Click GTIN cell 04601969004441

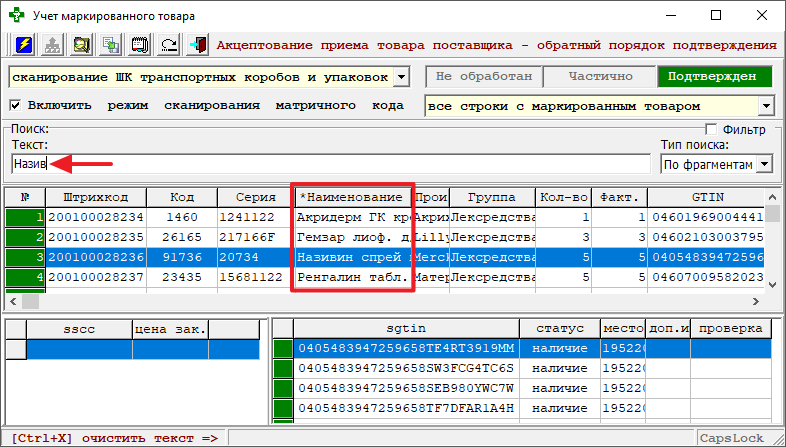tap(706, 217)
